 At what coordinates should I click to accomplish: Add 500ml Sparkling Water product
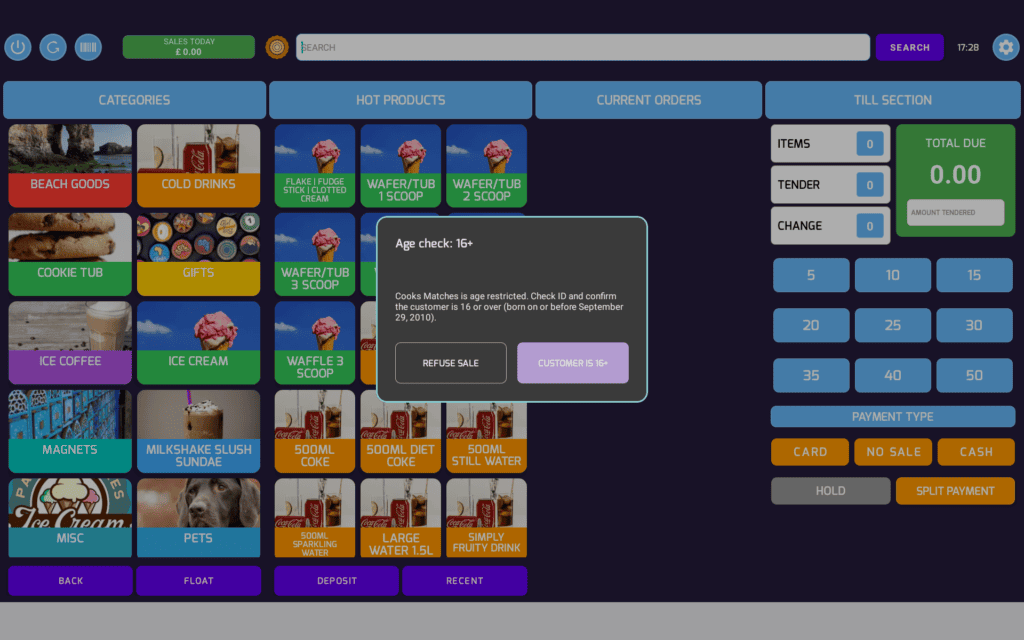click(x=315, y=518)
